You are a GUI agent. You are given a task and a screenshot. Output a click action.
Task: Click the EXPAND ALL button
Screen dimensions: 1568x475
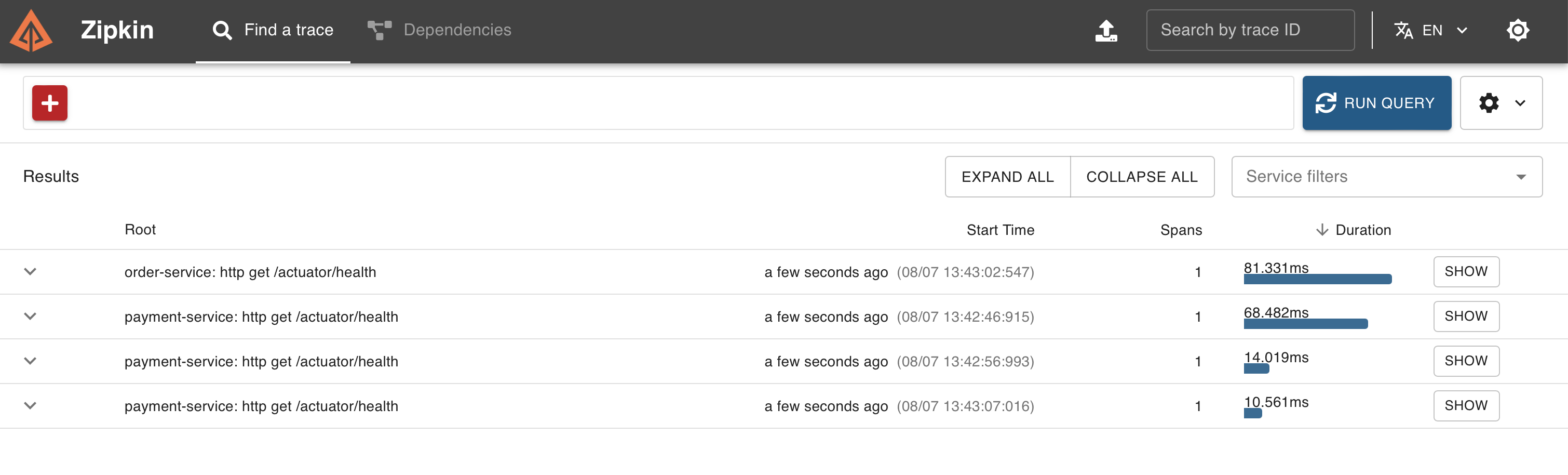click(x=1007, y=177)
